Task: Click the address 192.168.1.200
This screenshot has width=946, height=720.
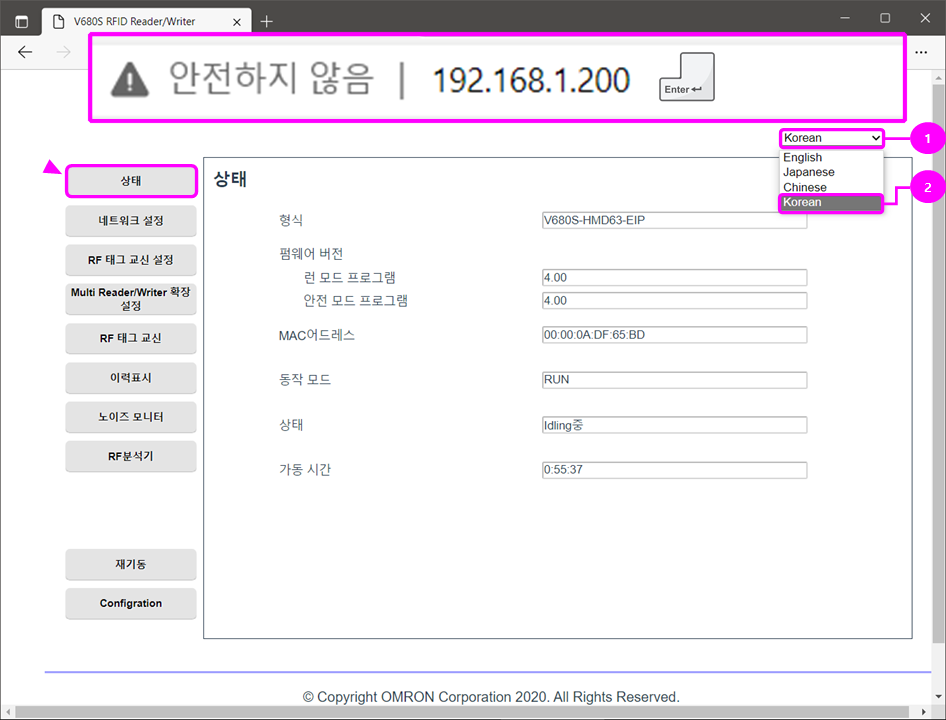Action: (x=531, y=80)
